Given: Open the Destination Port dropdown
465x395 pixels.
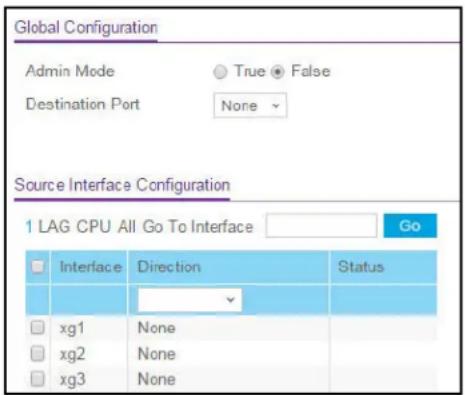Looking at the screenshot, I should click(250, 106).
